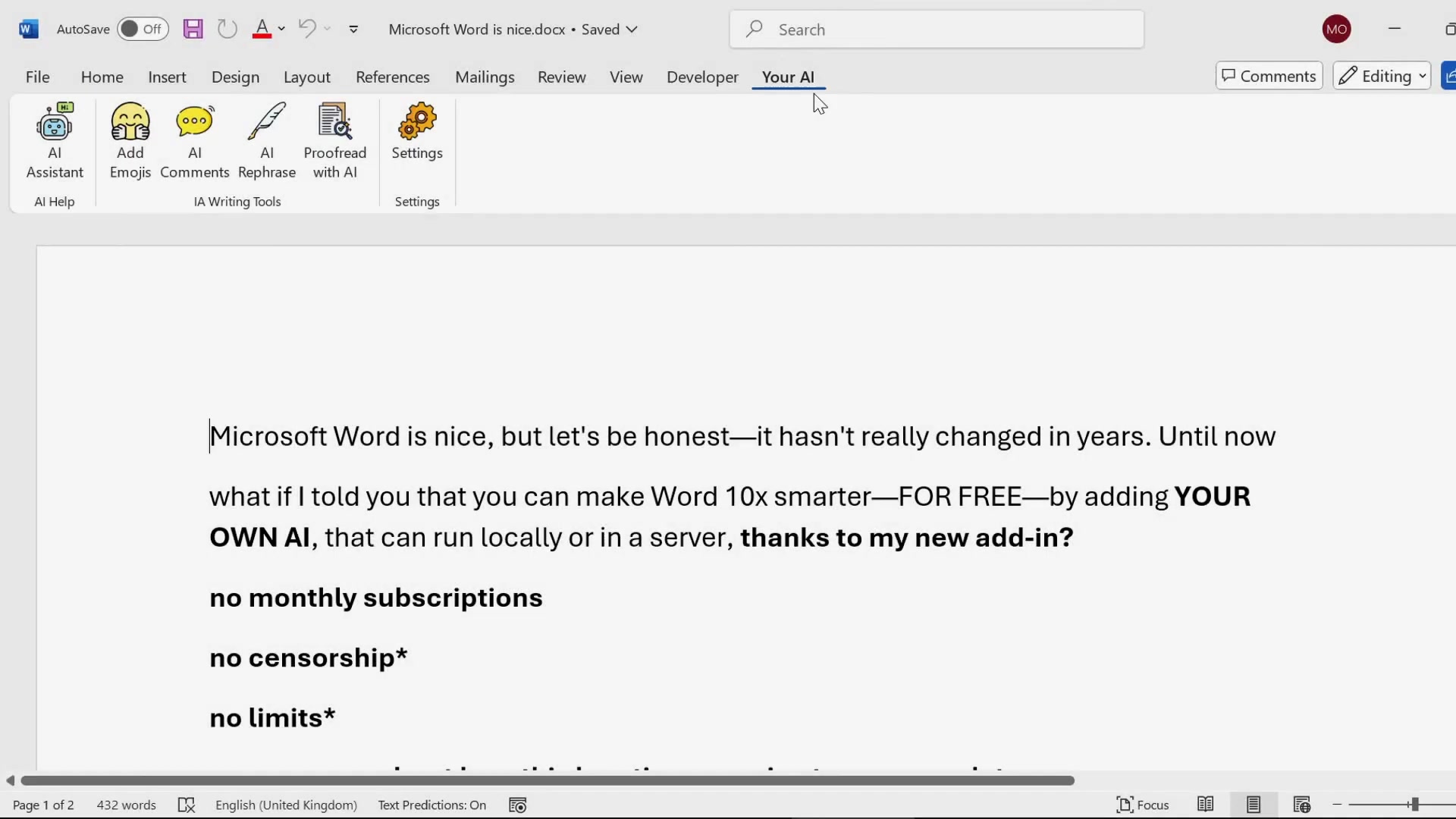Screen dimensions: 1456x819
Task: Open the spelling check status icon
Action: coord(186,805)
